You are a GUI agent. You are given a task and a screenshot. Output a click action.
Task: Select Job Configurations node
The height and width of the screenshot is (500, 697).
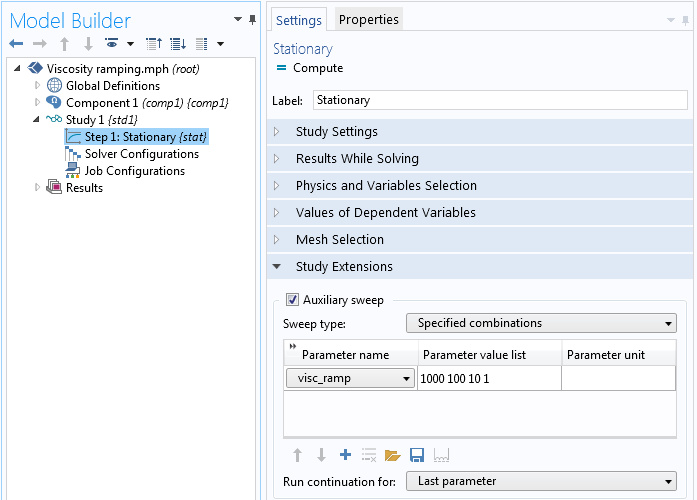tap(135, 171)
